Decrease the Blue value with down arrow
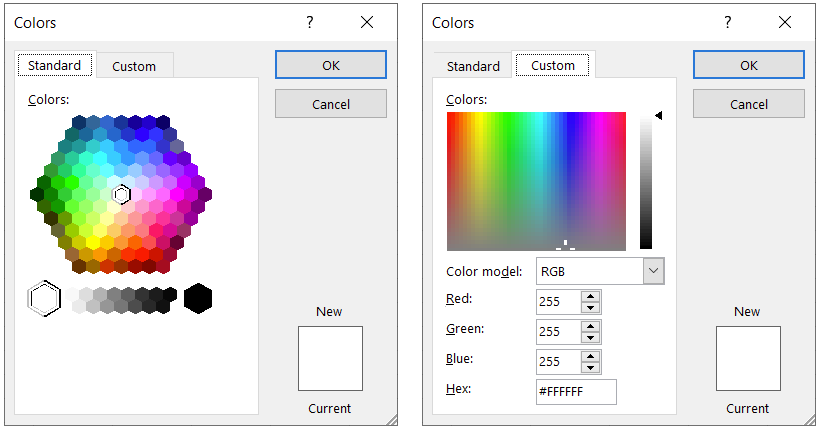 (x=591, y=367)
